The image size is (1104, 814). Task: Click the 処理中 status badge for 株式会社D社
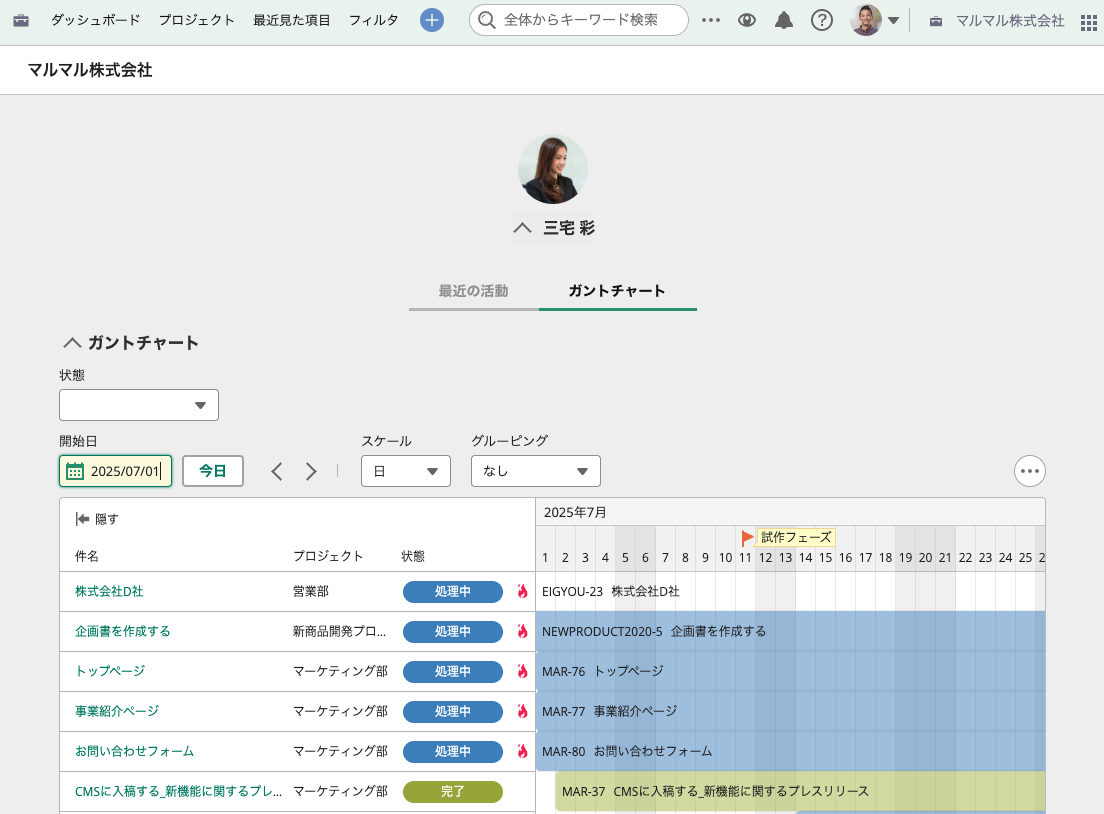pyautogui.click(x=453, y=591)
